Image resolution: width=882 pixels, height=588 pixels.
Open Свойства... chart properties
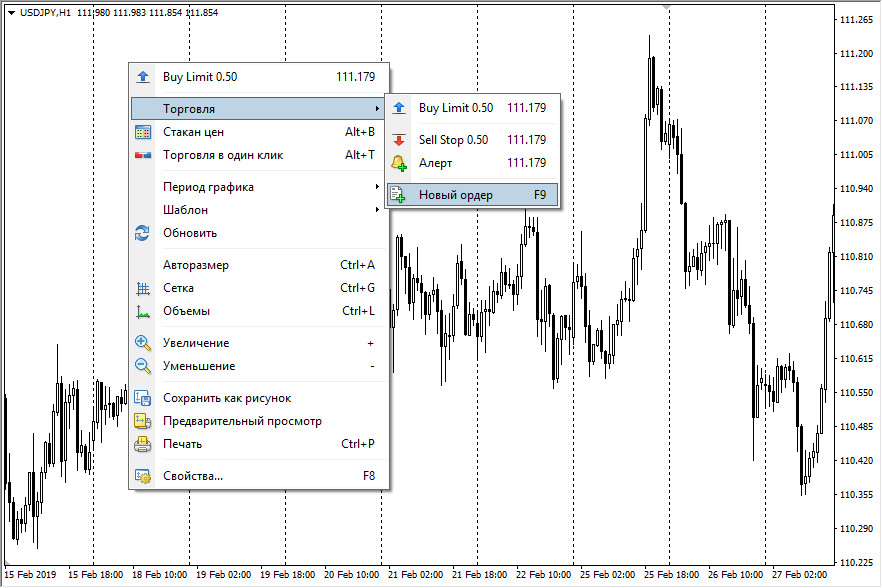tap(260, 476)
